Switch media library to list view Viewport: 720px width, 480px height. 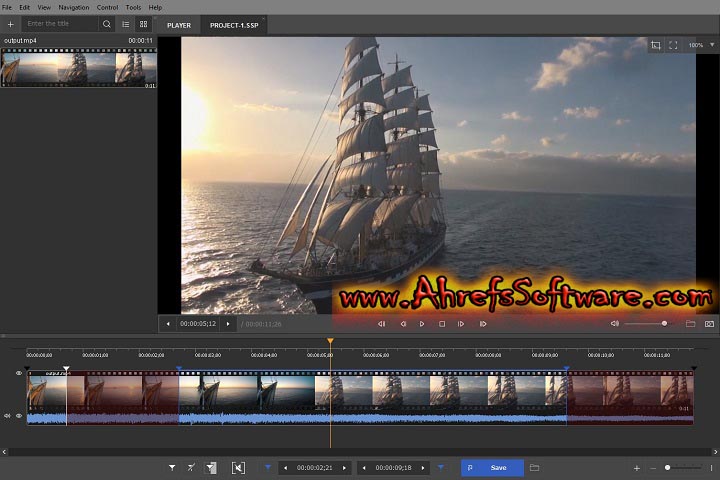tap(126, 23)
